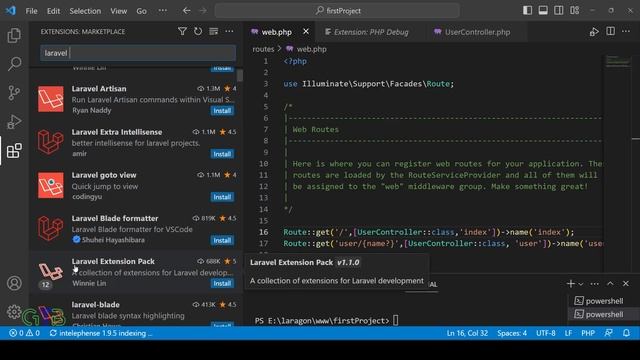Install the Laravel Extension Pack

222,284
